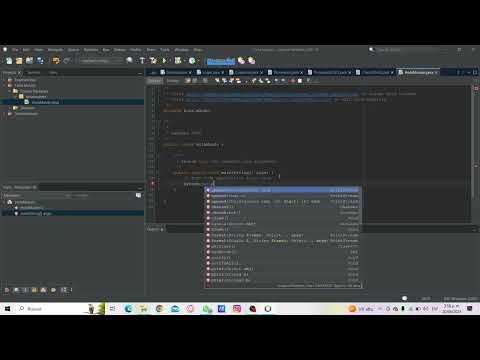Choose flush() in the completion list
Image resolution: width=480 pixels, height=360 pixels.
(x=283, y=230)
